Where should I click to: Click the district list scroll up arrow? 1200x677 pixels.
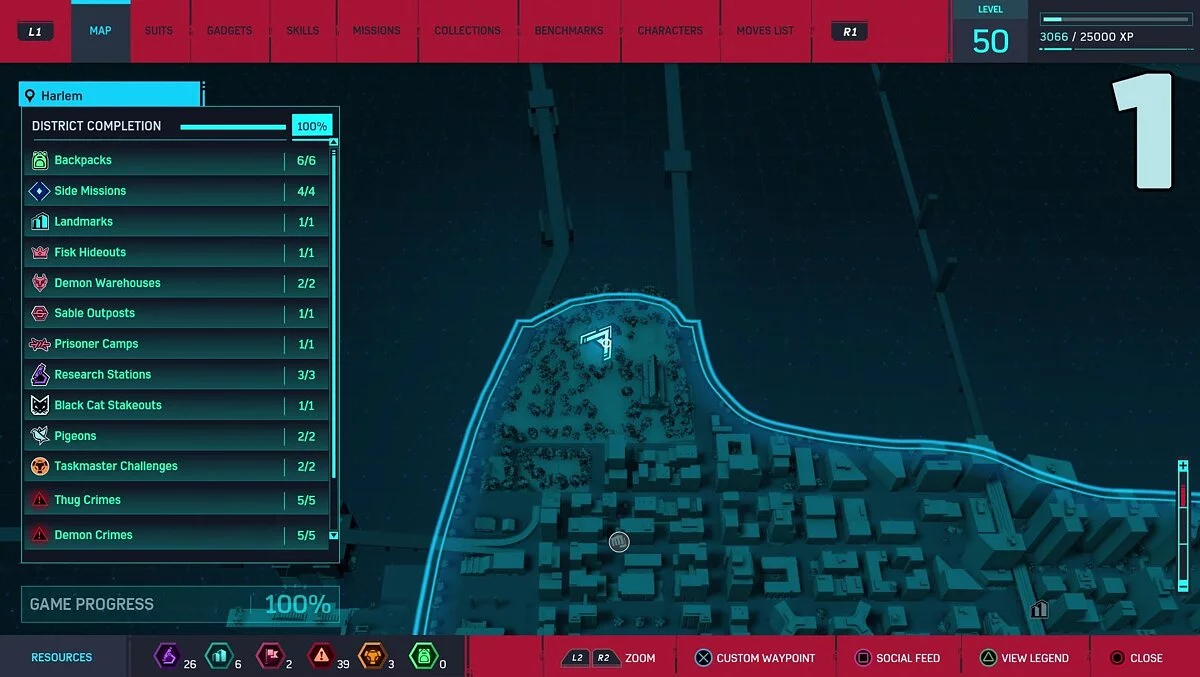coord(334,143)
